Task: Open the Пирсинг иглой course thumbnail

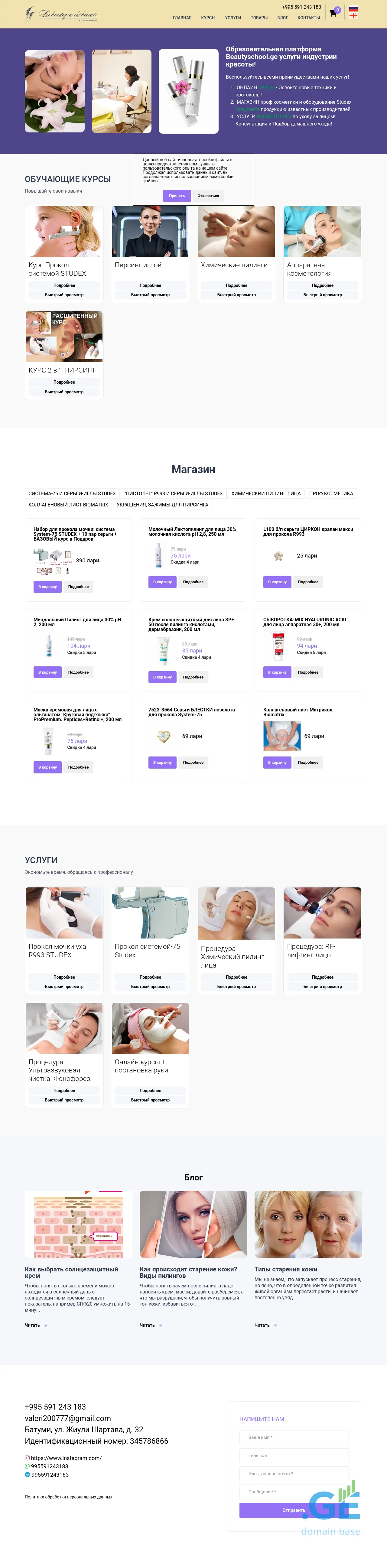Action: coord(150,231)
